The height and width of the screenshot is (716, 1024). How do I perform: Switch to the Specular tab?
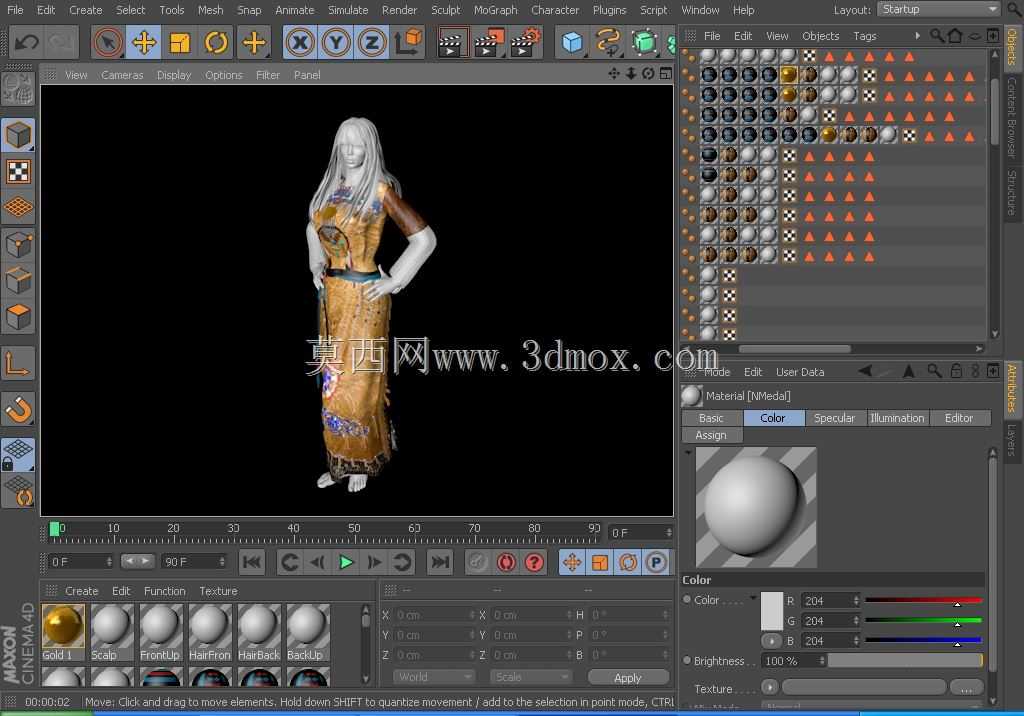click(835, 418)
